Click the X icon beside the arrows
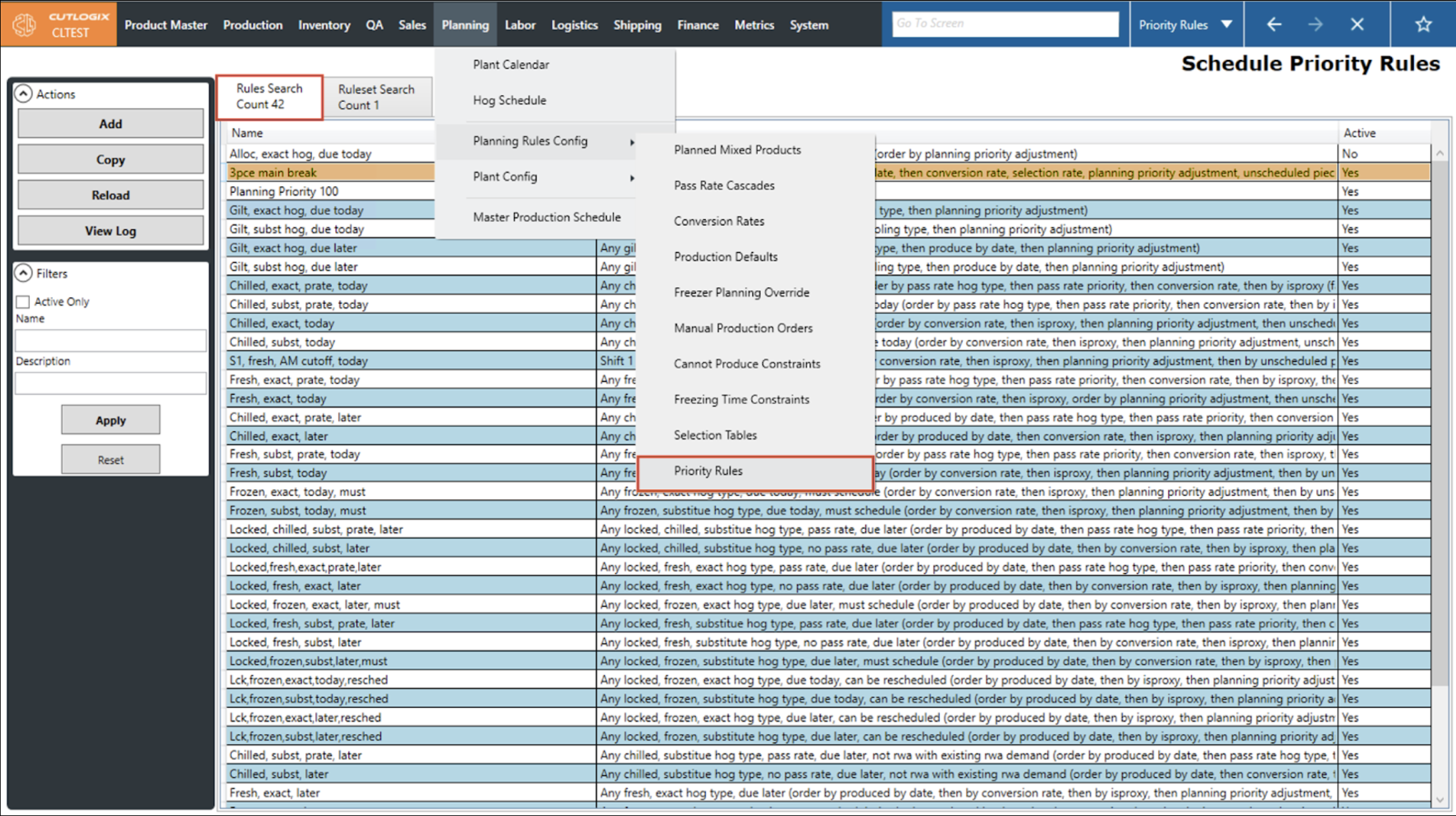Image resolution: width=1456 pixels, height=816 pixels. click(1357, 25)
